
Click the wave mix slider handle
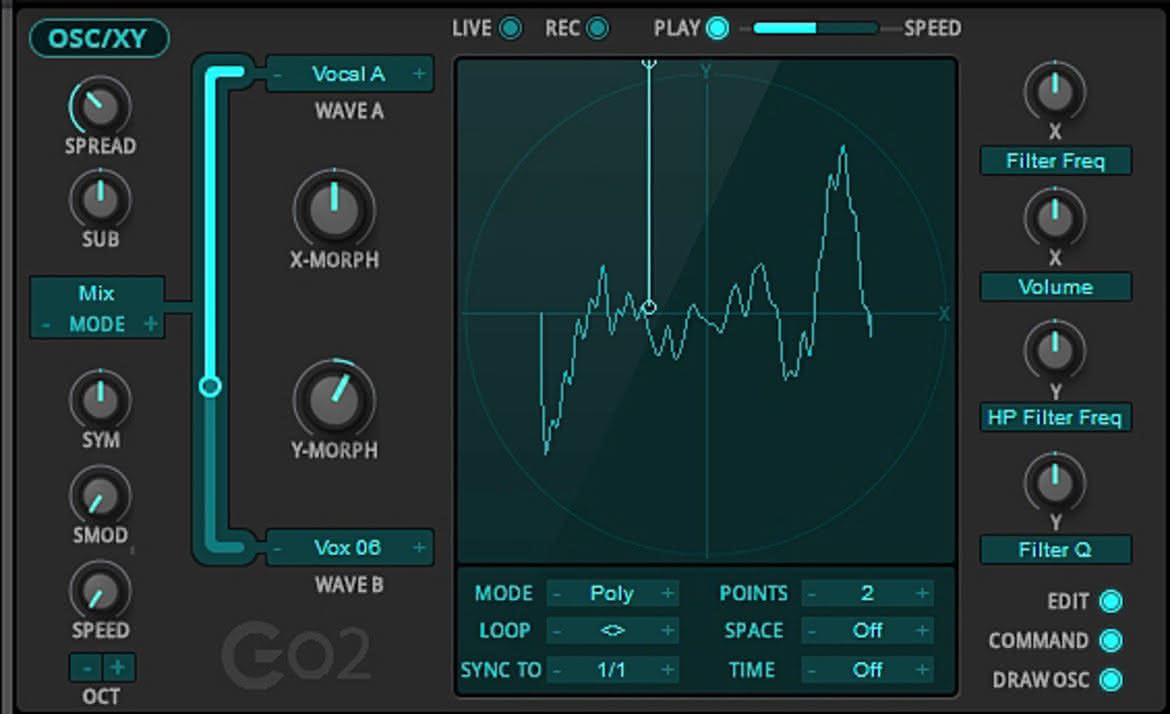210,386
